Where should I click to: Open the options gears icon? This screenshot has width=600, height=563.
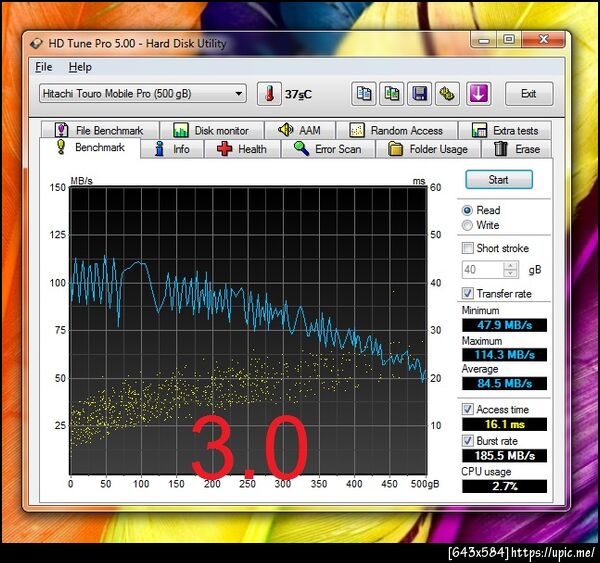[x=447, y=94]
